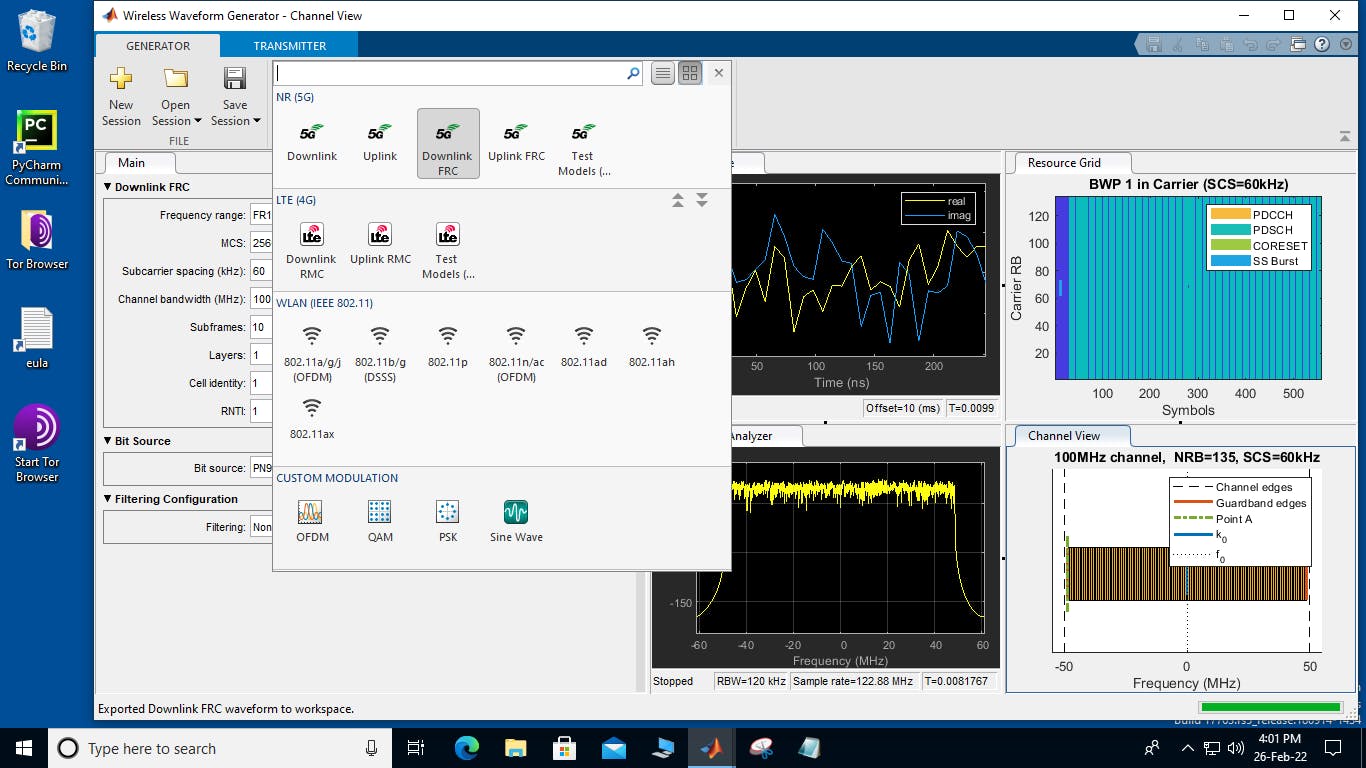
Task: Switch the gallery to icon view
Action: pyautogui.click(x=690, y=73)
